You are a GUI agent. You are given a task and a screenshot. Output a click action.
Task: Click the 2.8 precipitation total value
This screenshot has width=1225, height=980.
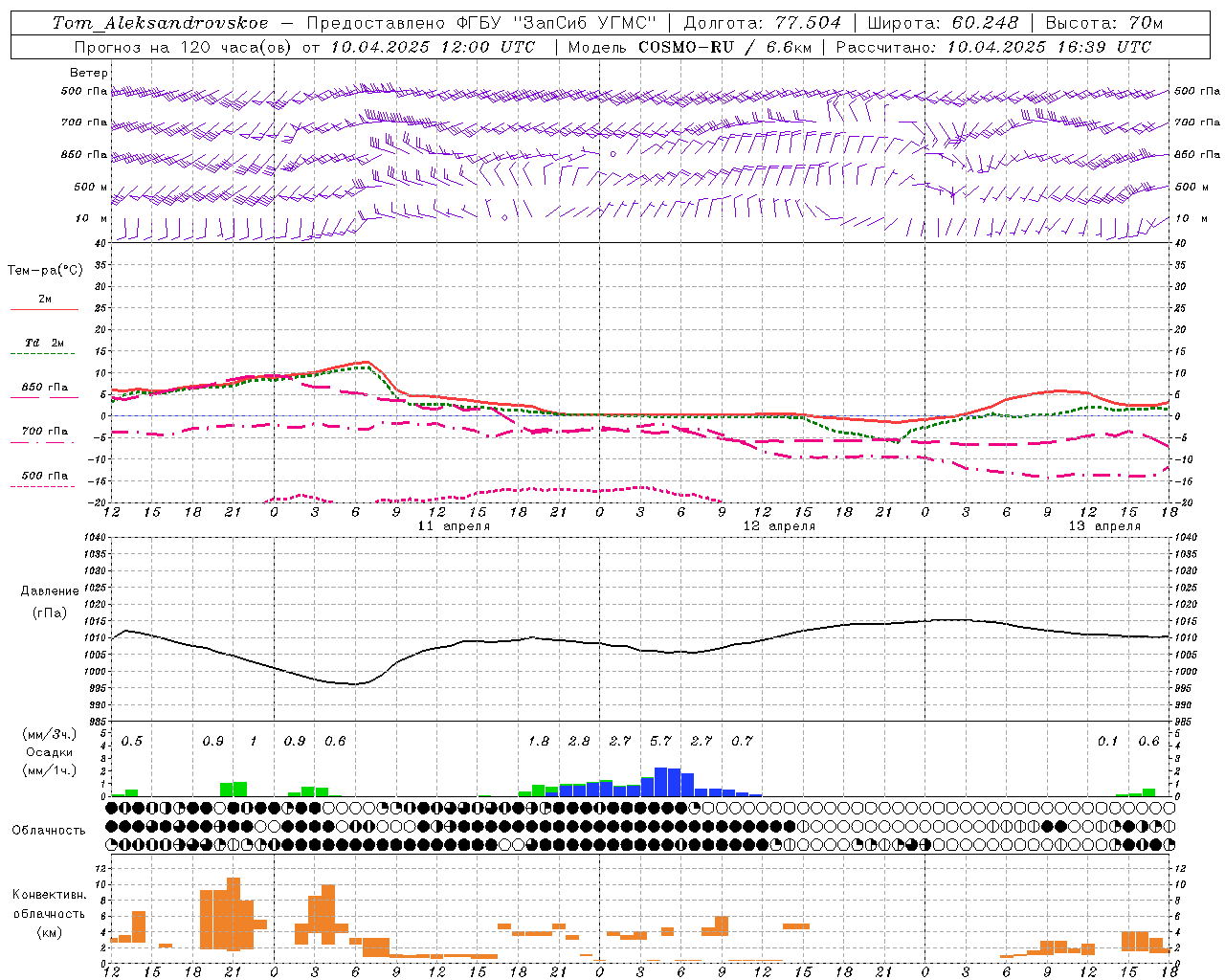pos(579,741)
